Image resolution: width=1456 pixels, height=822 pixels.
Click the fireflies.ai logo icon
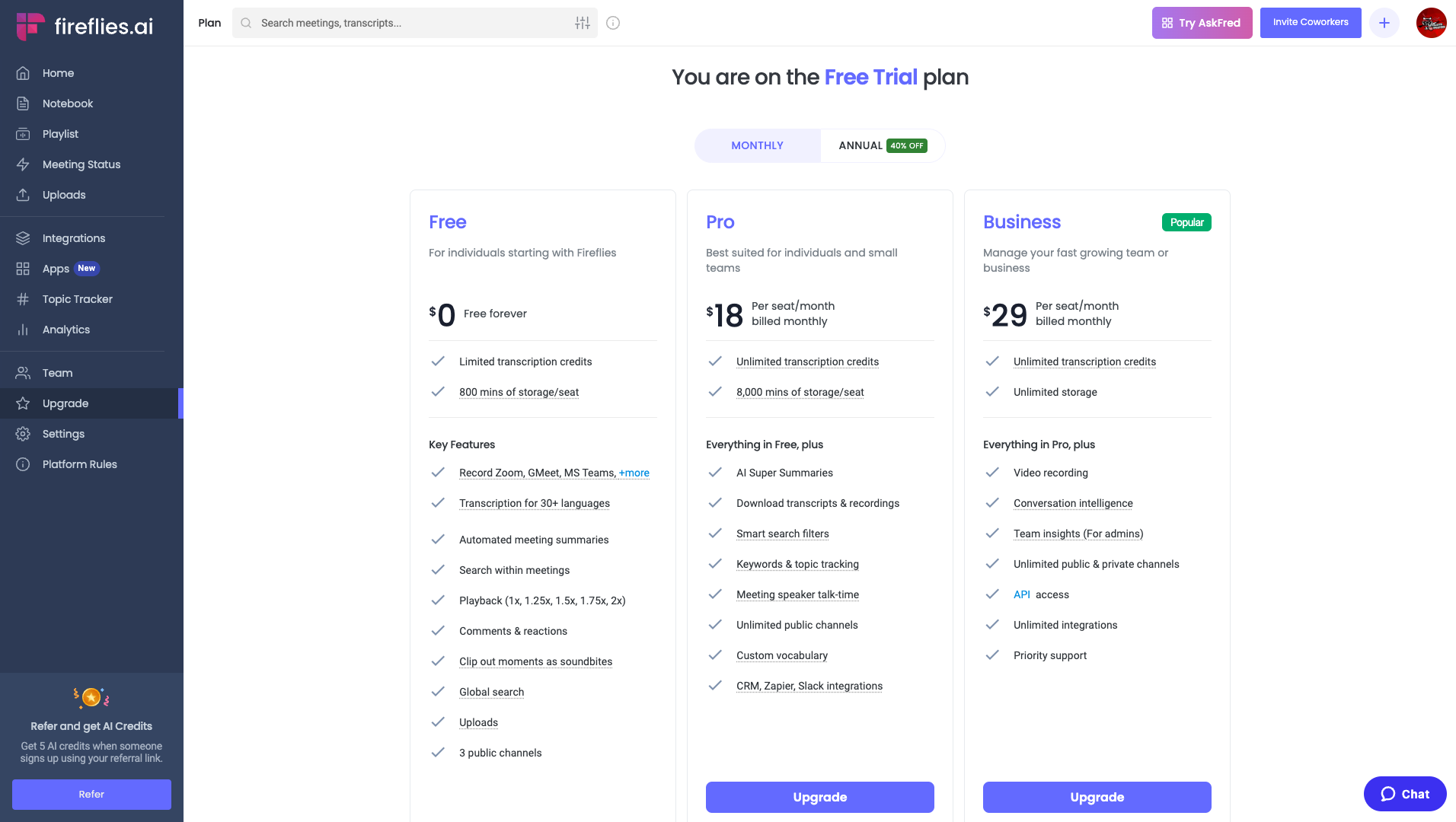(x=30, y=26)
